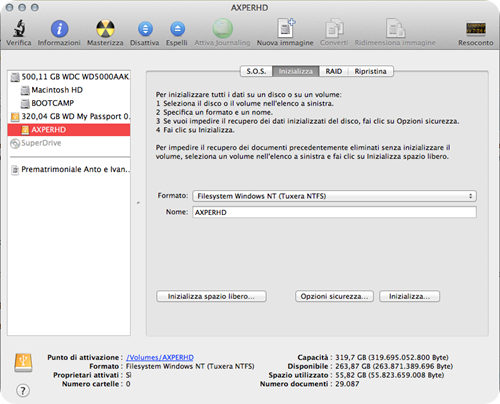Open Opzioni sicurezza settings
Screen dimensions: 500x404
[x=334, y=296]
